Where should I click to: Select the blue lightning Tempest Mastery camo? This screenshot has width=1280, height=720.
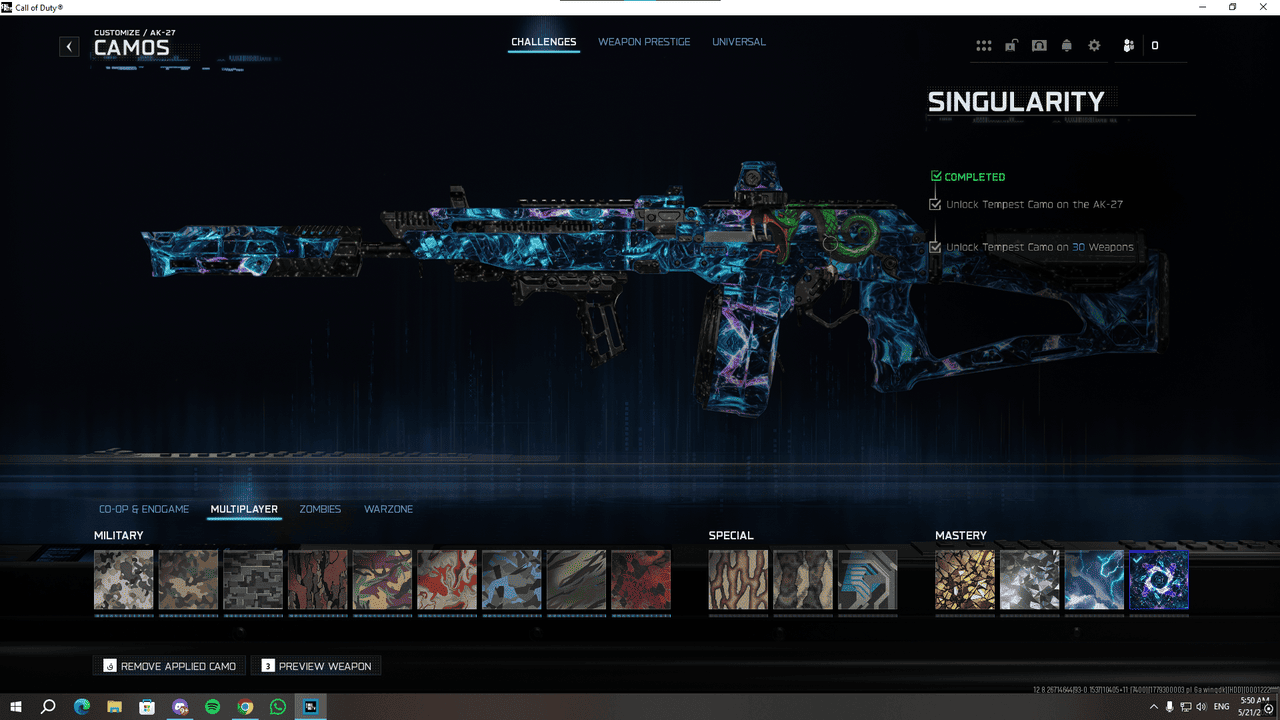pos(1094,580)
